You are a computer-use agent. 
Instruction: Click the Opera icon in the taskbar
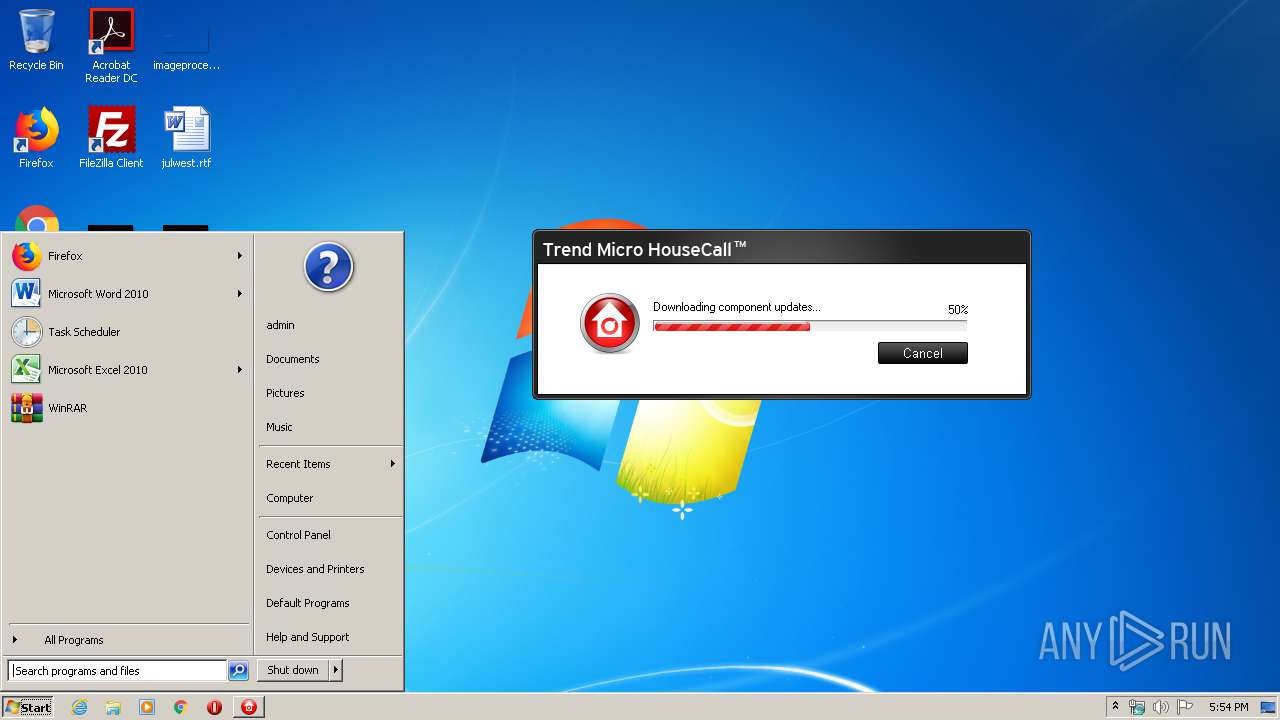214,707
